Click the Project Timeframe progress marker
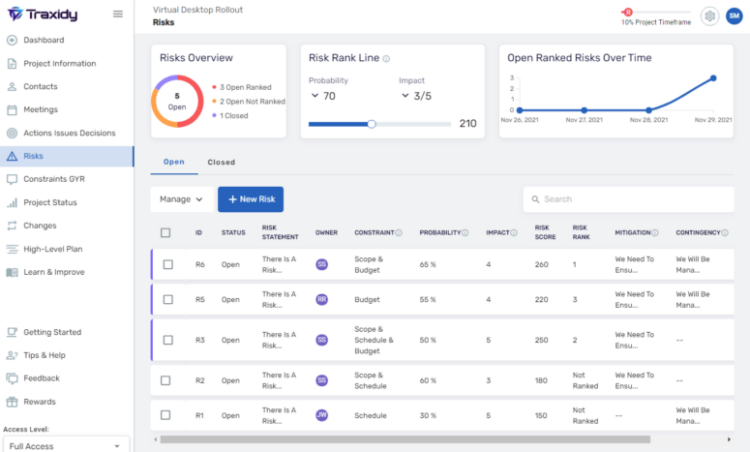The height and width of the screenshot is (452, 750). pos(628,12)
